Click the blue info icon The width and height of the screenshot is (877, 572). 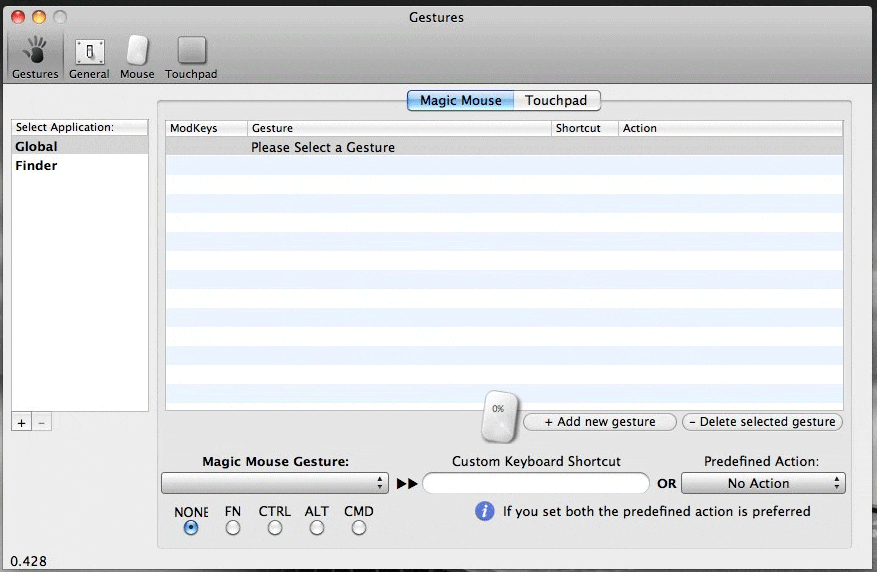click(485, 511)
